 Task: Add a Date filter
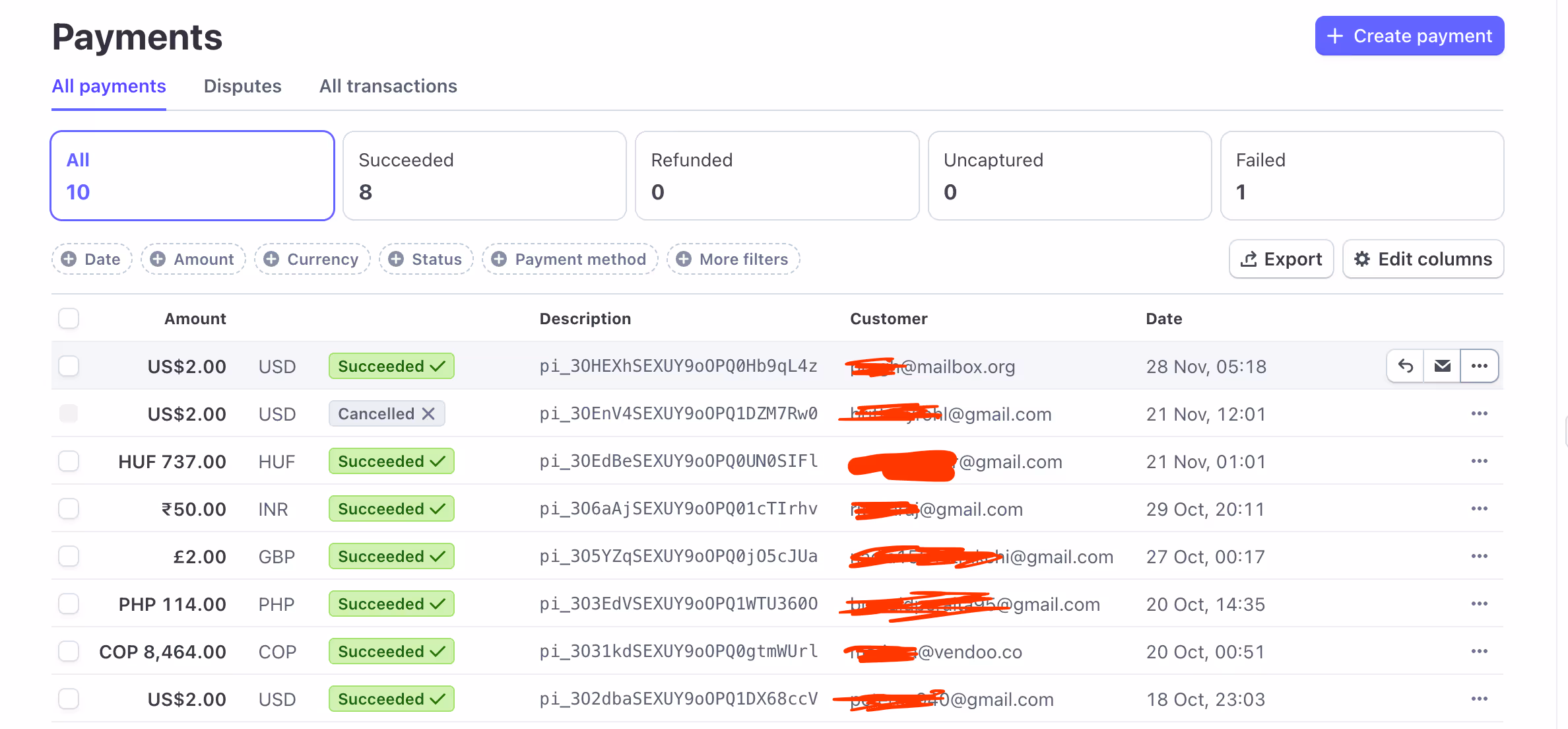(x=92, y=259)
